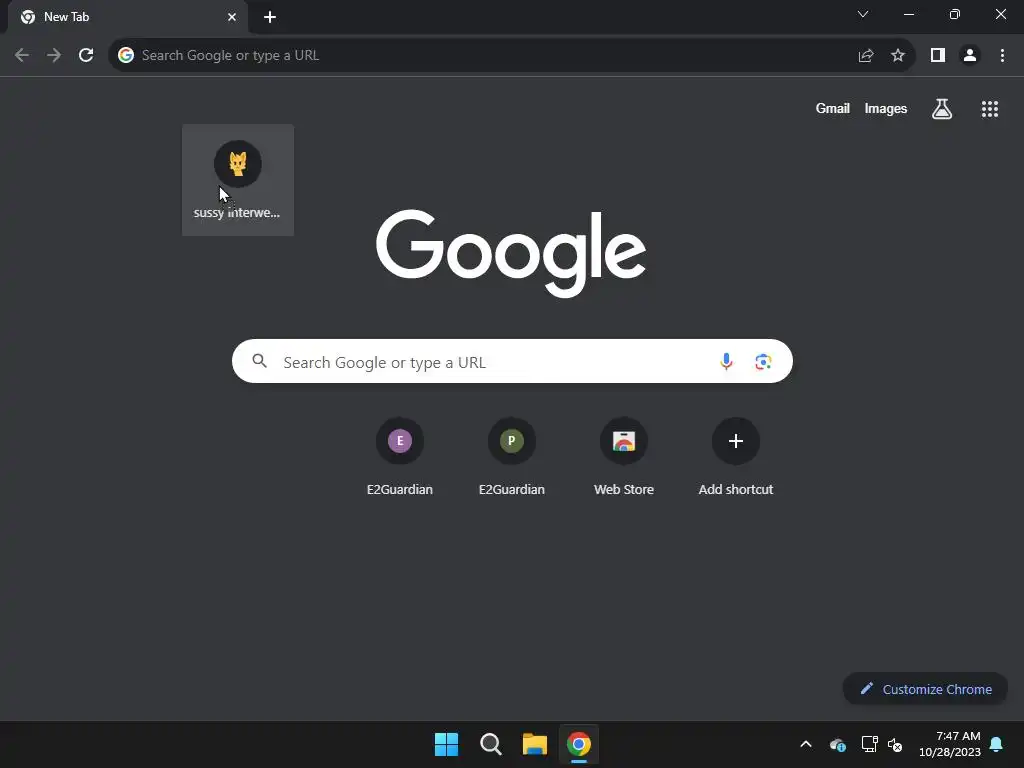
Task: Click the OneDrive cloud tray icon
Action: click(838, 744)
